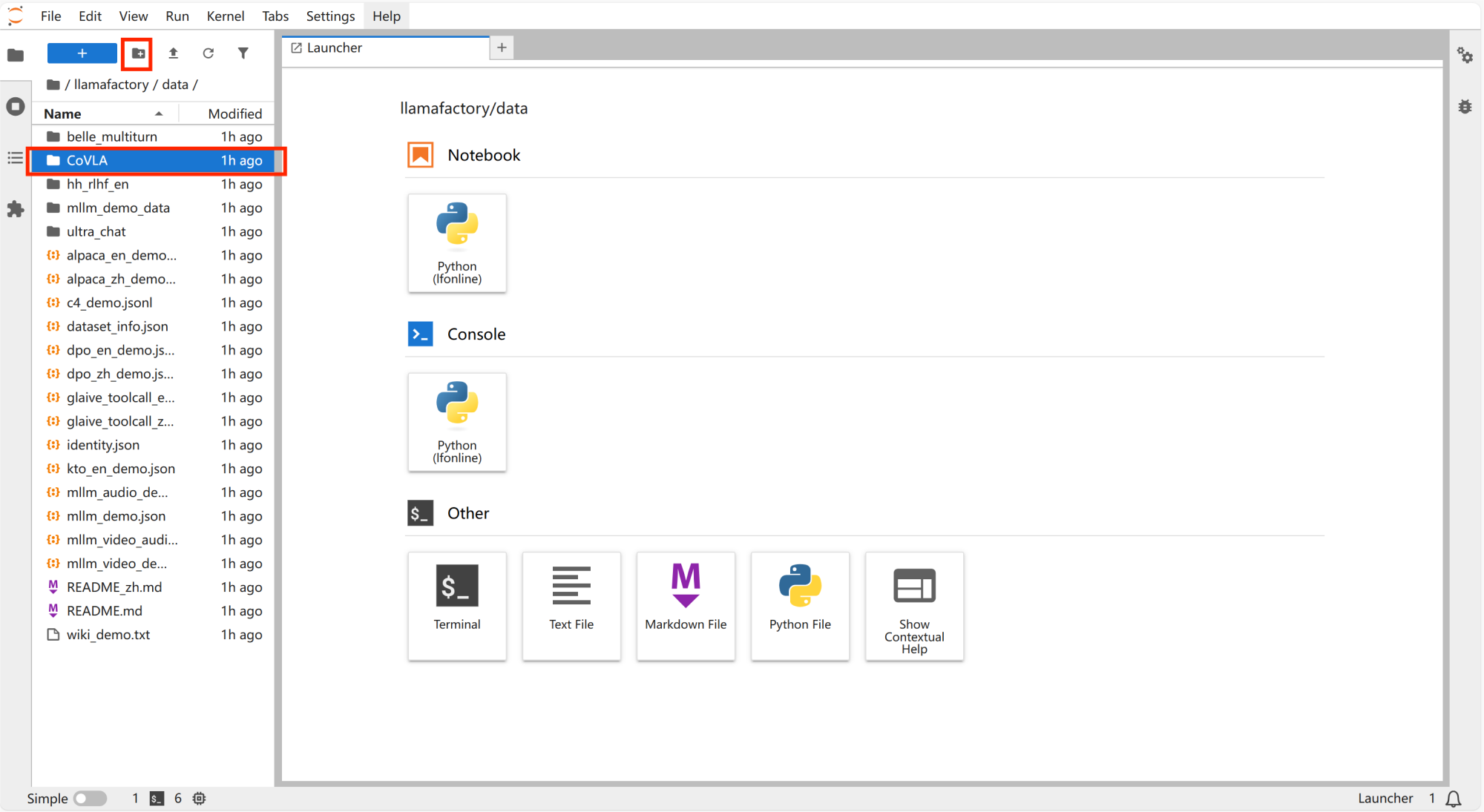Viewport: 1484px width, 812px height.
Task: Open the Property Inspector gears icon
Action: (1465, 56)
